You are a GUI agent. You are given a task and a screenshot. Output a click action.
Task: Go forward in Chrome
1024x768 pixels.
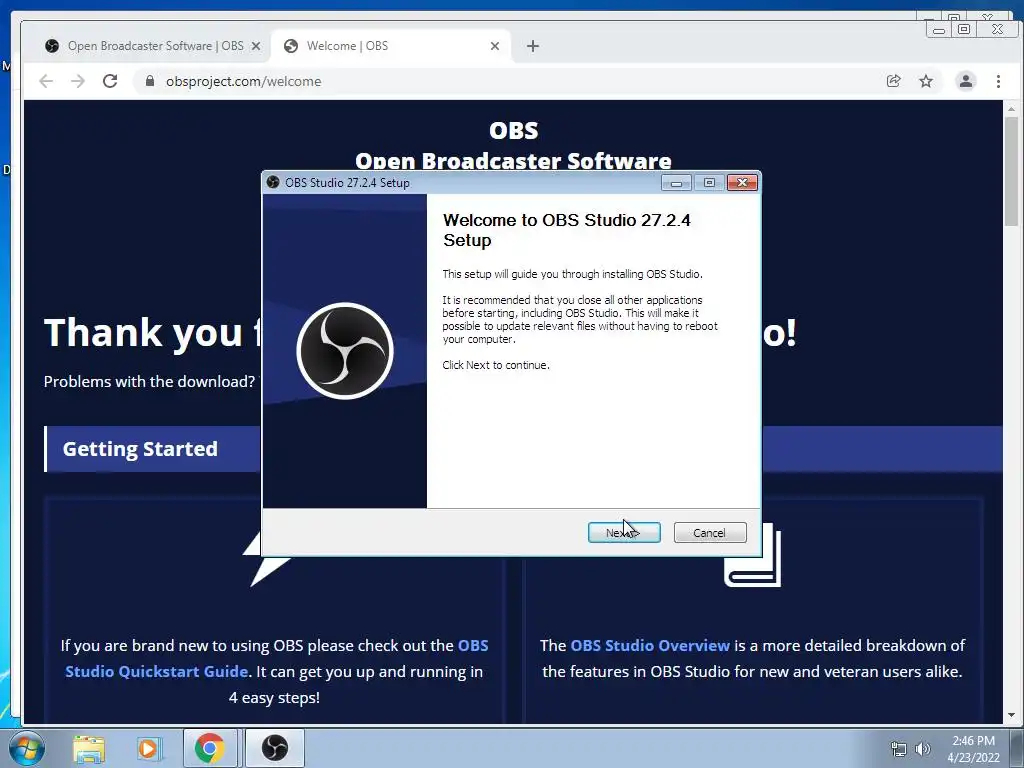click(x=78, y=81)
